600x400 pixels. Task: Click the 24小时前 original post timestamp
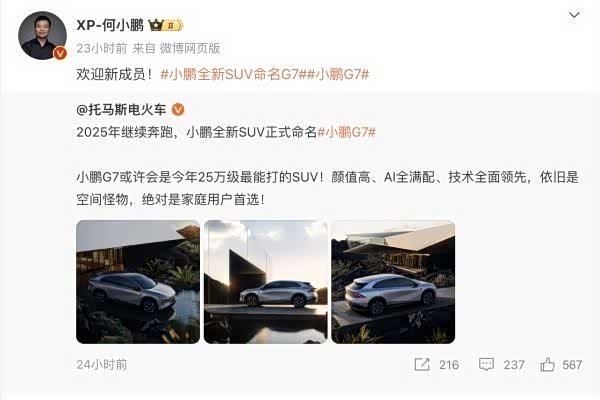pyautogui.click(x=101, y=364)
